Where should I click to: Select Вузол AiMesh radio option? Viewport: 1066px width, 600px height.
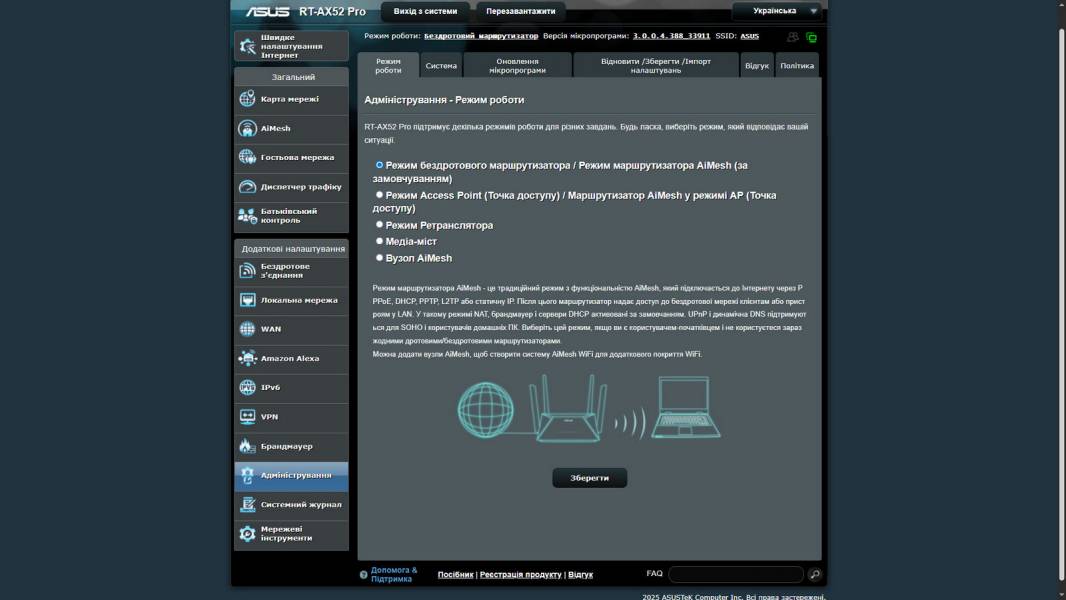379,258
